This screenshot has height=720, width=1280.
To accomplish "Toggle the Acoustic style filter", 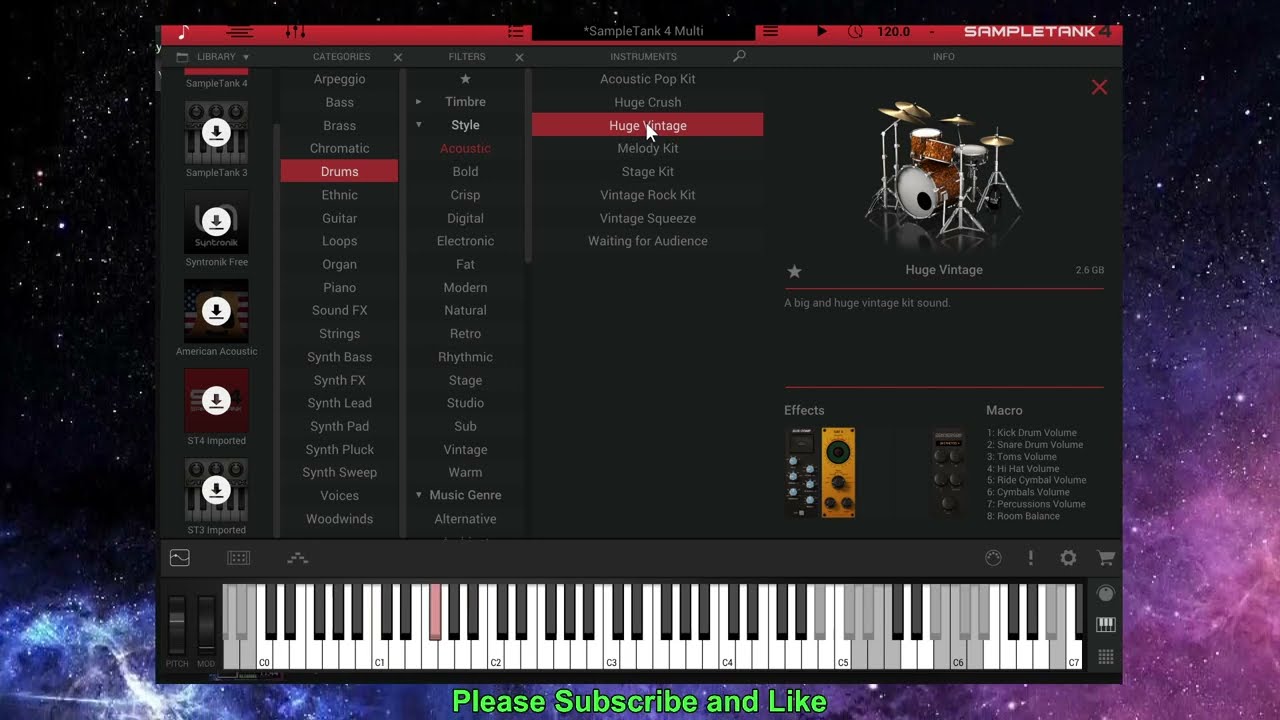I will pos(465,148).
